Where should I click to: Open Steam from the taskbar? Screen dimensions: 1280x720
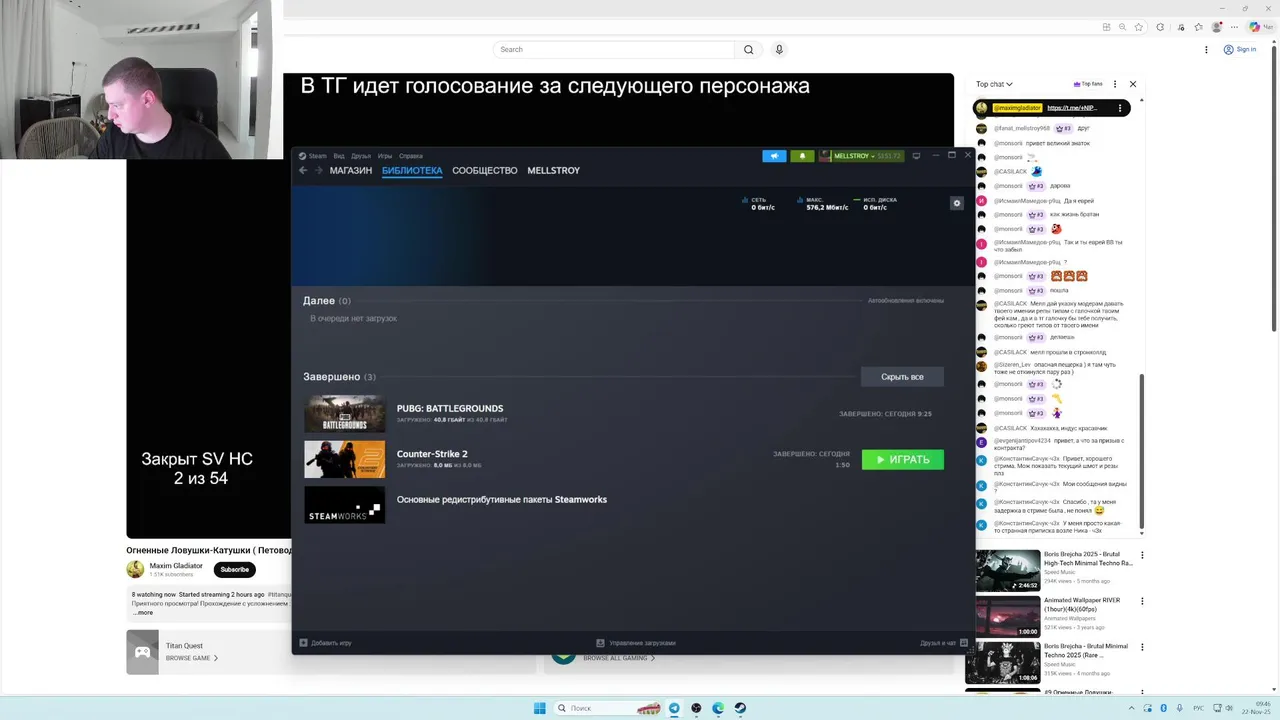click(740, 708)
